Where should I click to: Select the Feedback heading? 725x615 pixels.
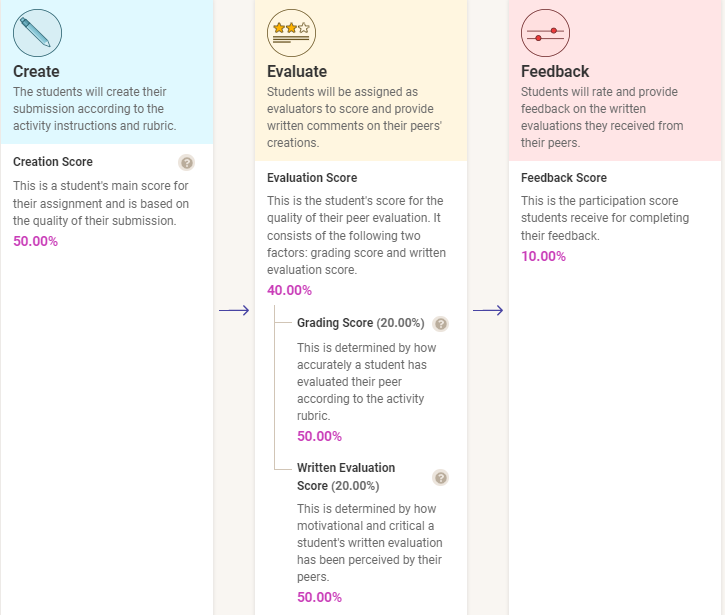[555, 72]
